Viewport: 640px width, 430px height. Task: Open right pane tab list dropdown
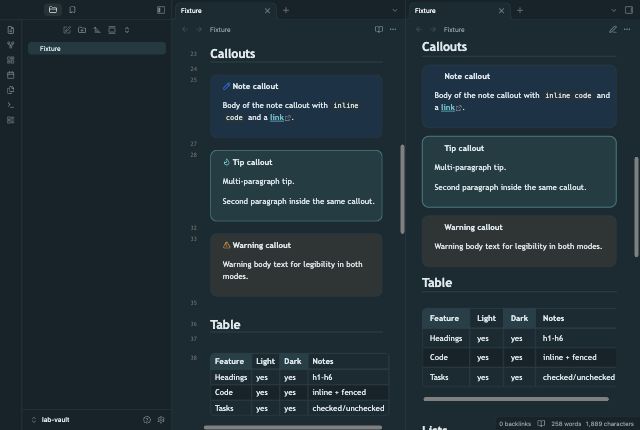pyautogui.click(x=613, y=11)
